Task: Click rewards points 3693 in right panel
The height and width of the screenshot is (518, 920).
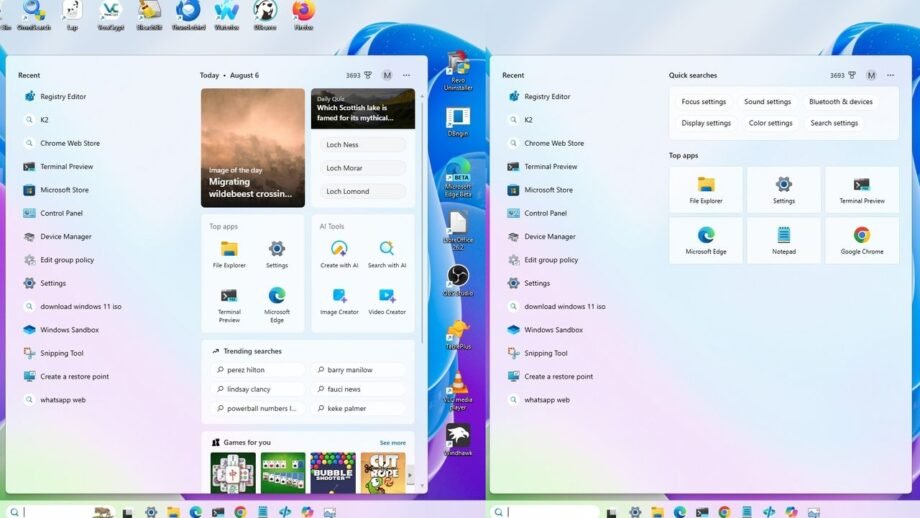Action: pos(843,75)
